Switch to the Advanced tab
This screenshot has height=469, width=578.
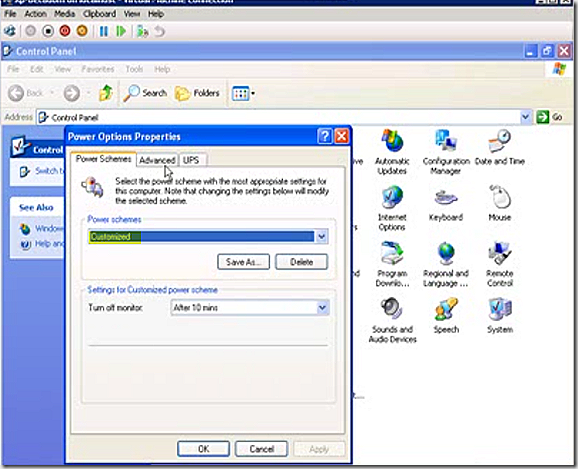(x=157, y=160)
